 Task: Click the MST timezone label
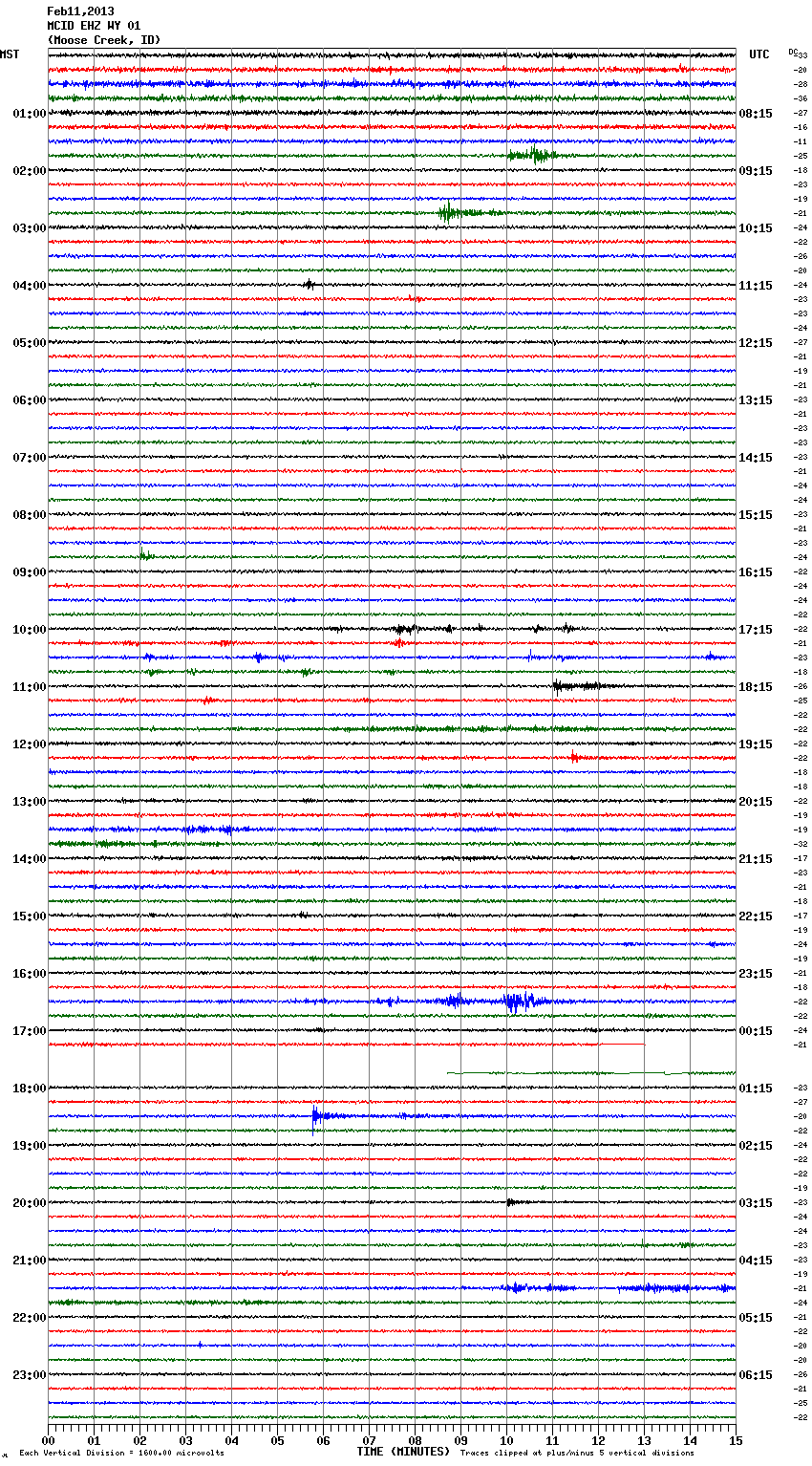coord(10,54)
